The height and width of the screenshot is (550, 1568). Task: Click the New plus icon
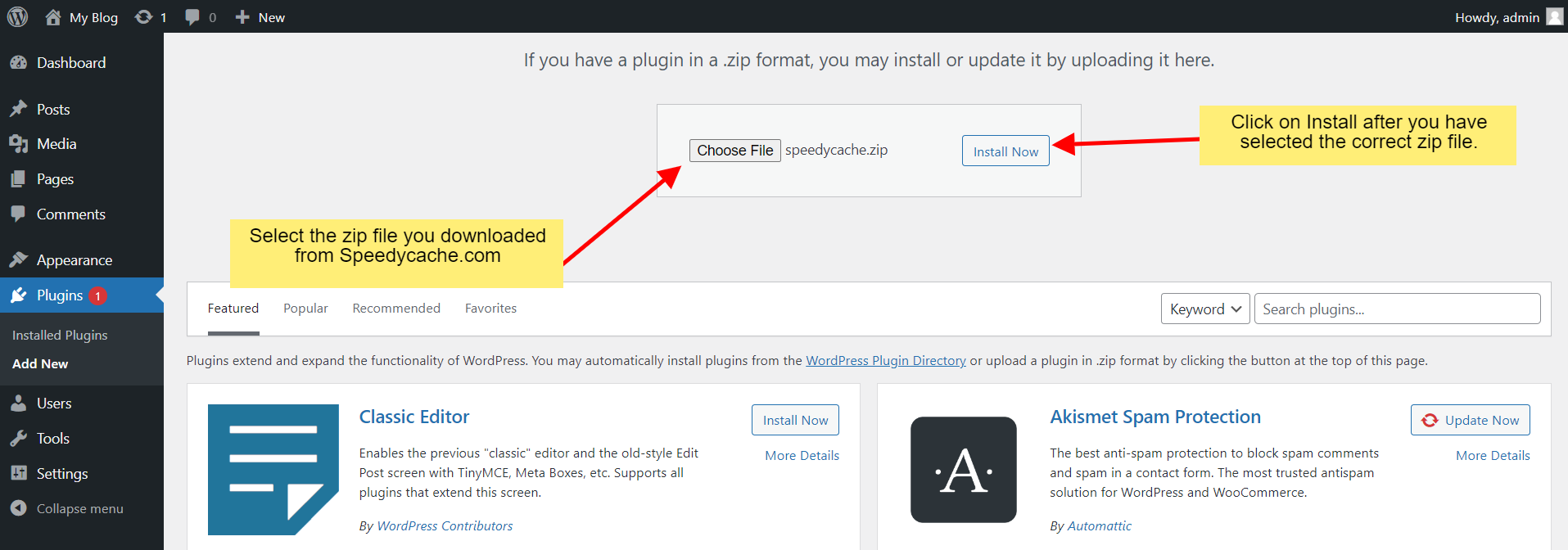(242, 17)
